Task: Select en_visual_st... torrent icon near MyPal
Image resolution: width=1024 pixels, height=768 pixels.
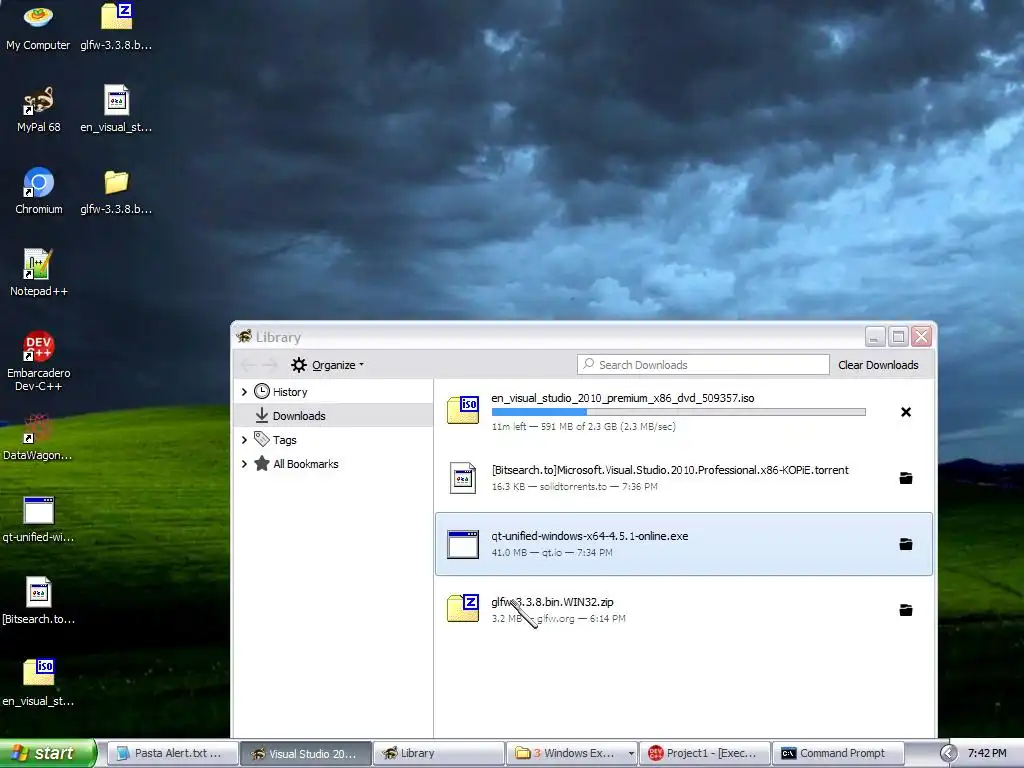Action: click(116, 110)
